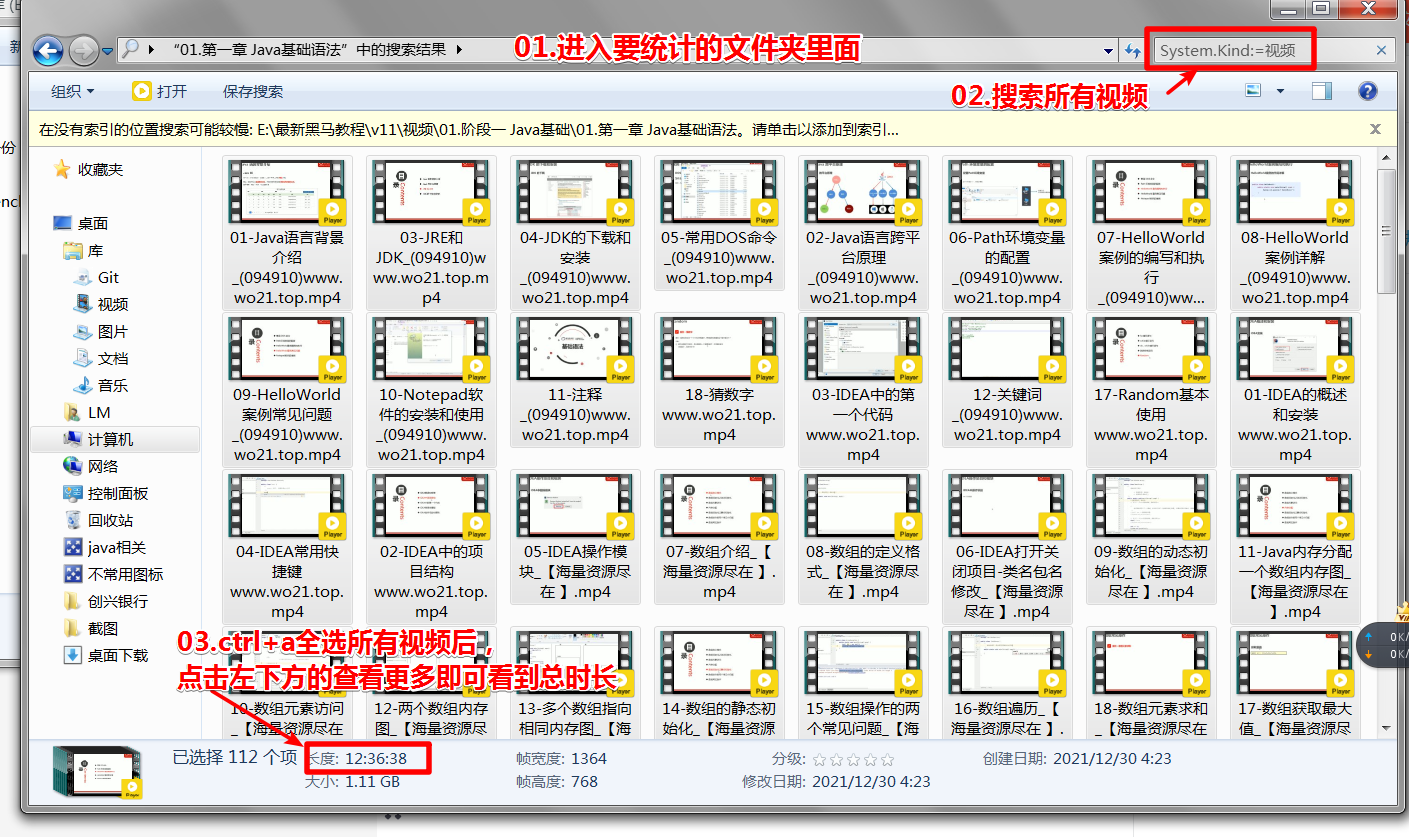Viewport: 1409px width, 837px height.
Task: Open Explorer Help via the question mark icon
Action: (x=1366, y=90)
